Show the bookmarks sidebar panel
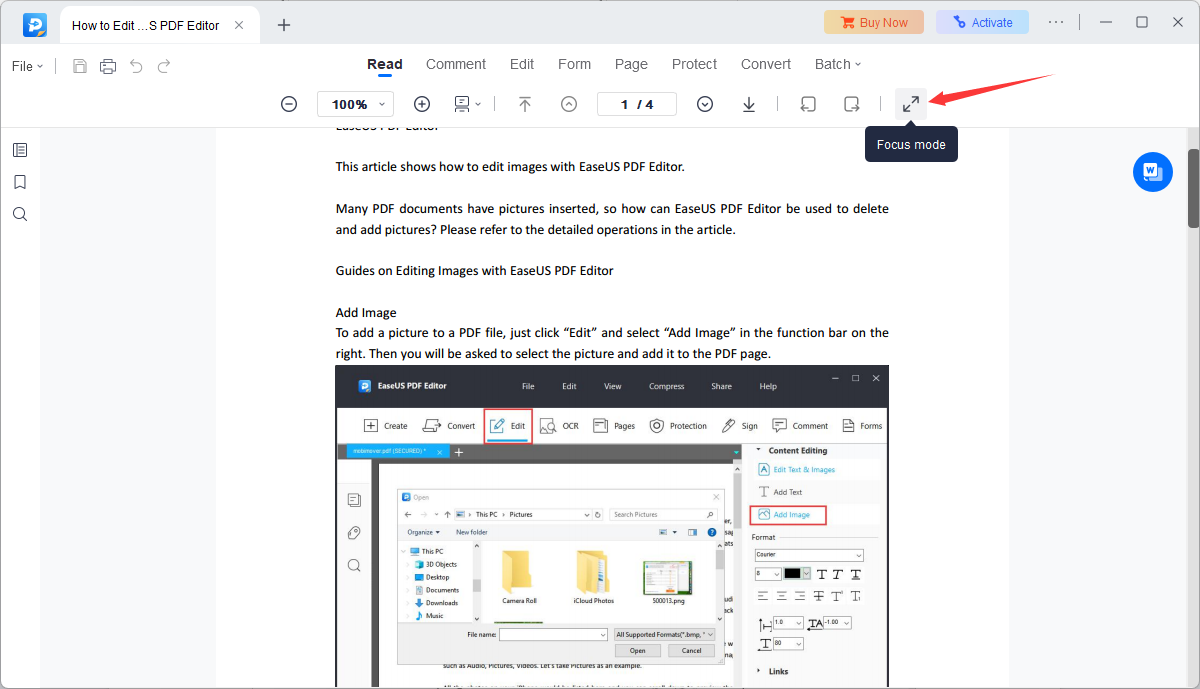Screen dimensions: 1200x689 (20, 182)
